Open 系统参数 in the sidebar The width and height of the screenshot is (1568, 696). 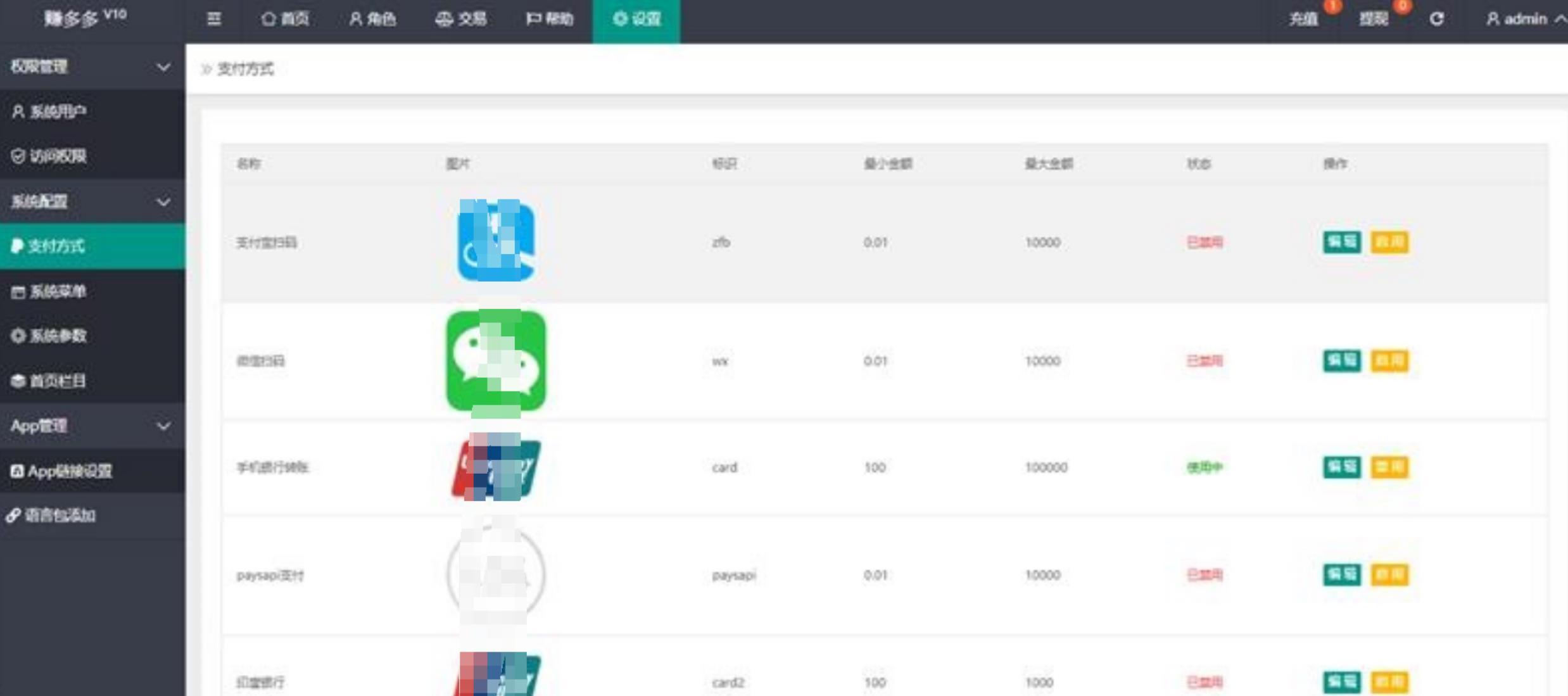click(92, 336)
